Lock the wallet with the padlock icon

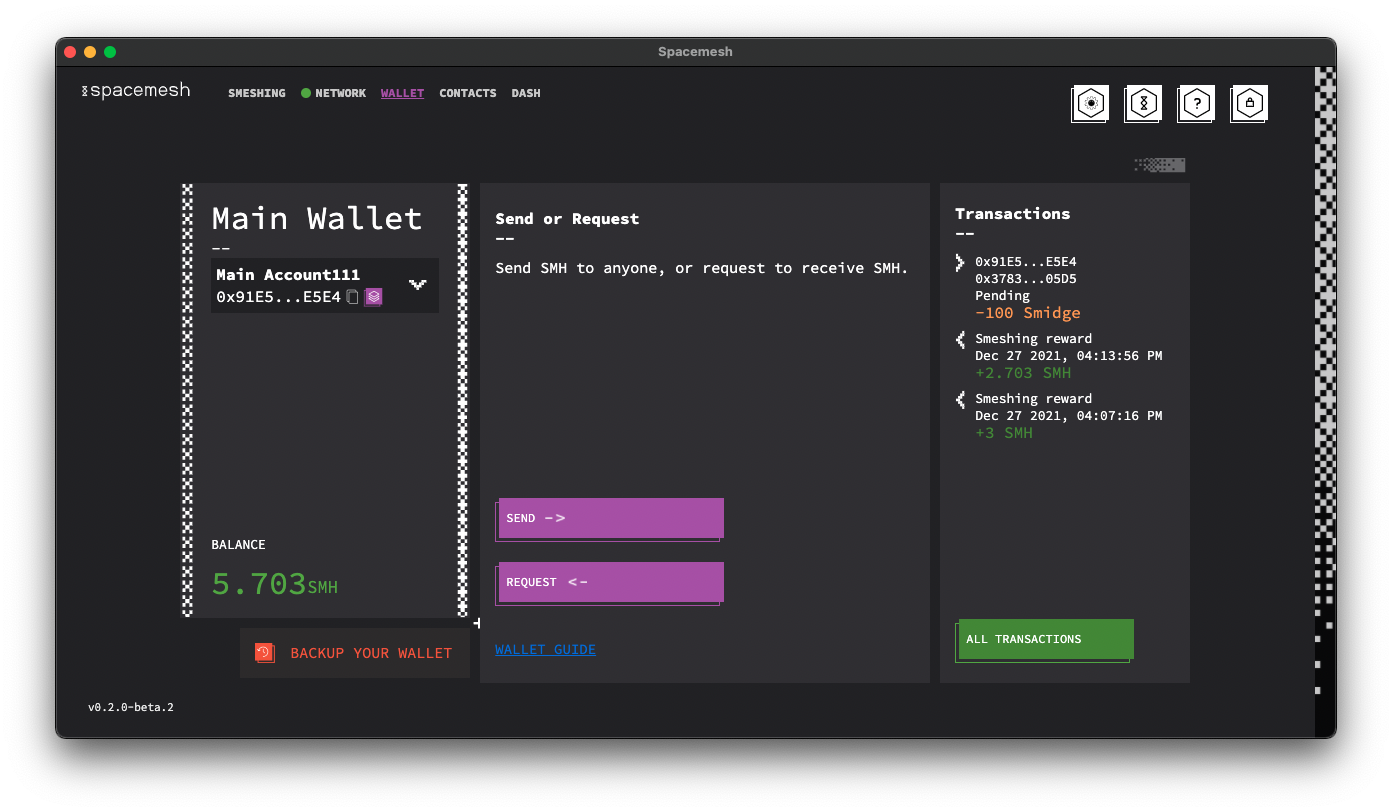pyautogui.click(x=1249, y=102)
